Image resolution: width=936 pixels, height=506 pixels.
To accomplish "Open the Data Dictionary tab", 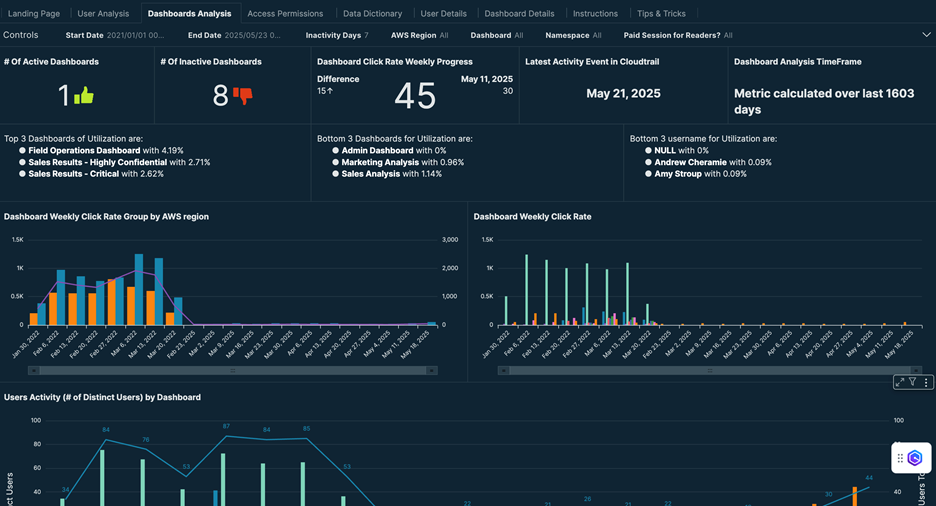I will click(372, 13).
